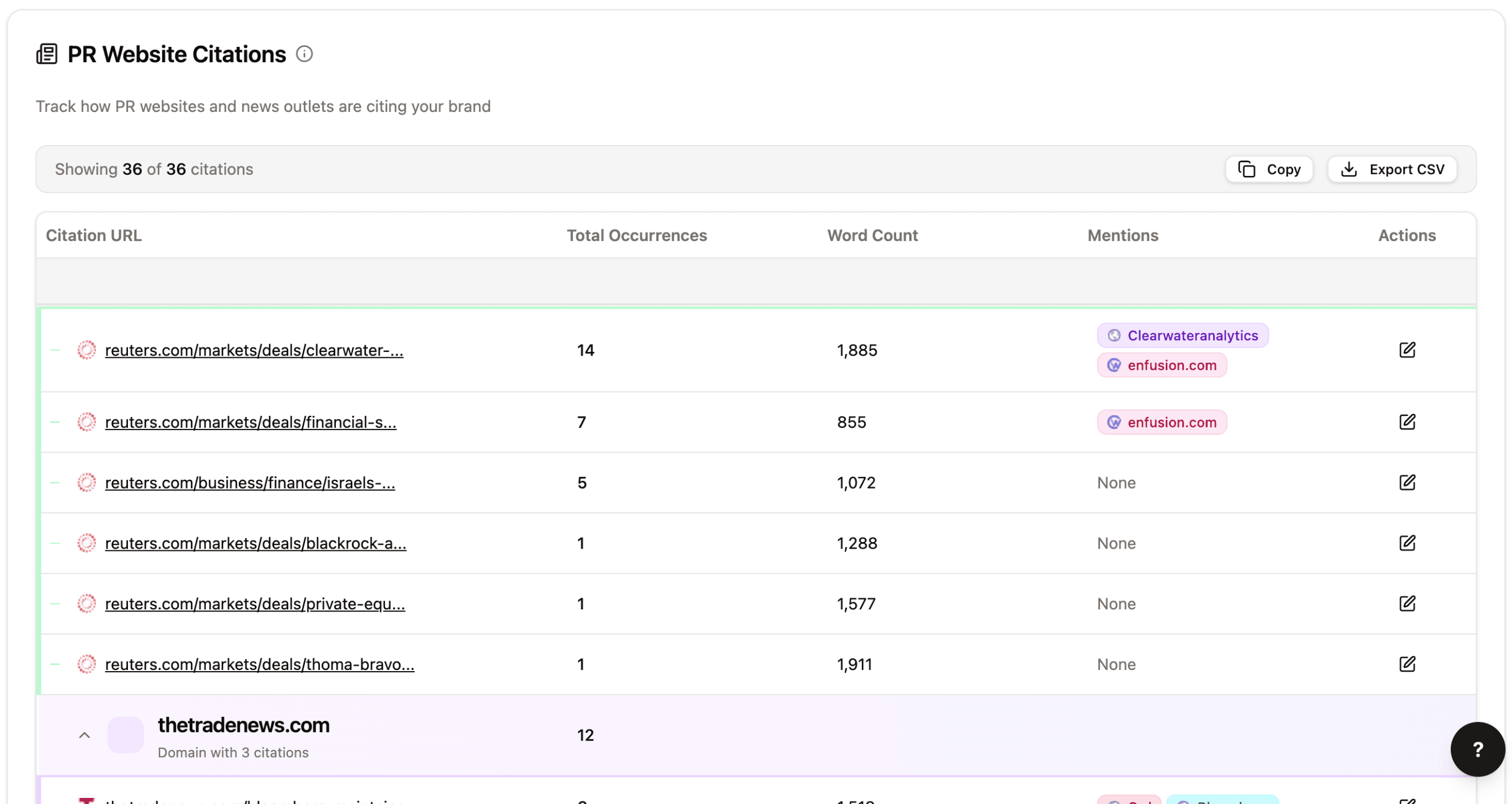Open reuters.com israels finance link

[x=249, y=483]
